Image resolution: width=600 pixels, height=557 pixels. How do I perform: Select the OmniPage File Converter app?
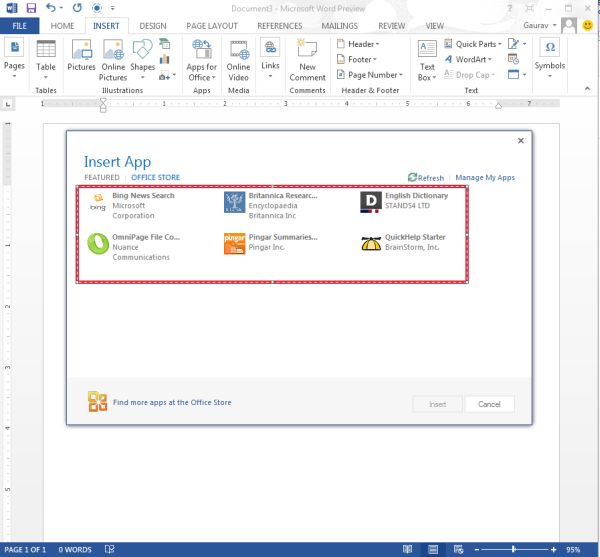[x=135, y=247]
